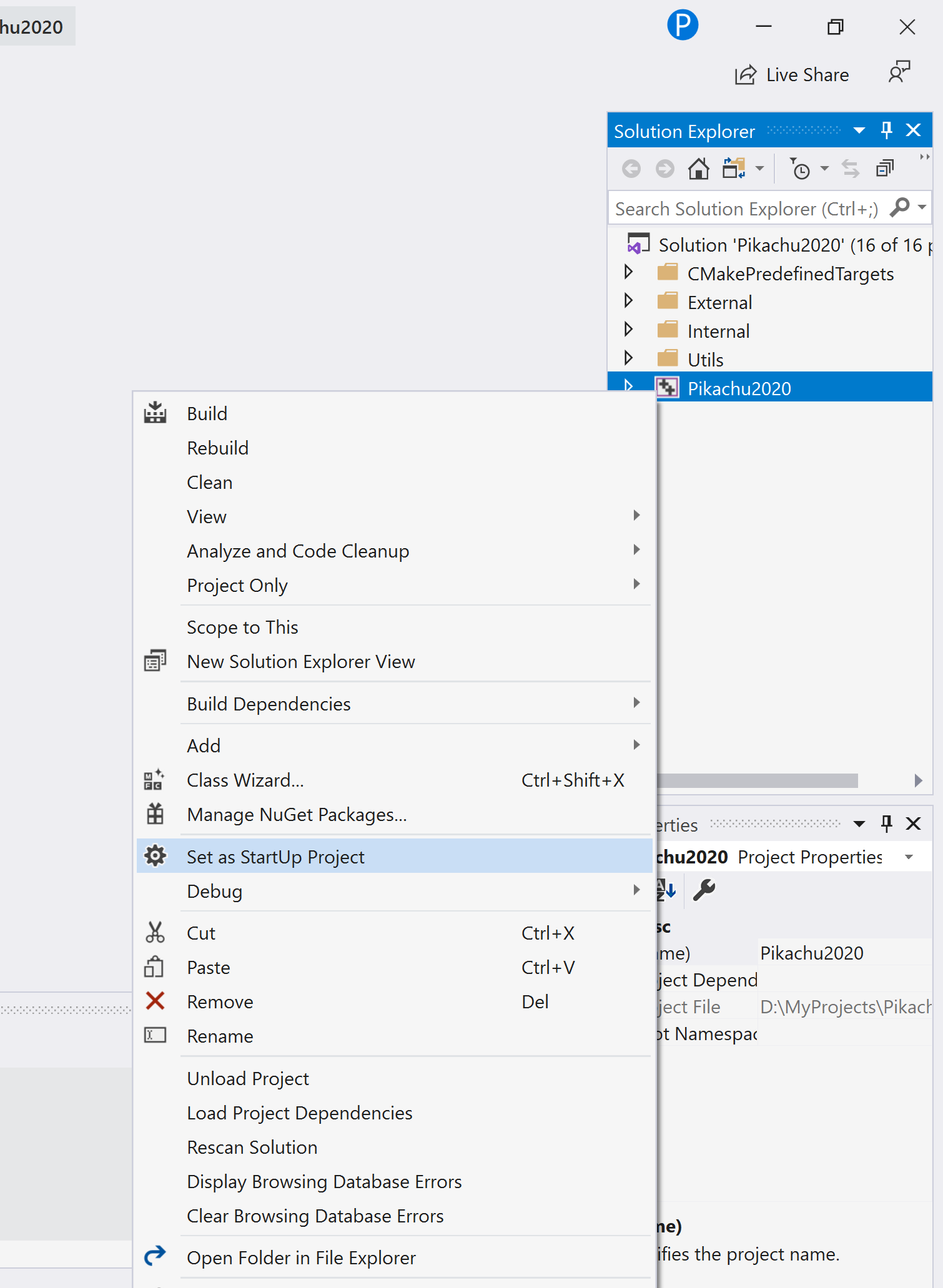Click the Switch Views icon in Solution Explorer
Image resolution: width=943 pixels, height=1288 pixels.
[x=734, y=169]
